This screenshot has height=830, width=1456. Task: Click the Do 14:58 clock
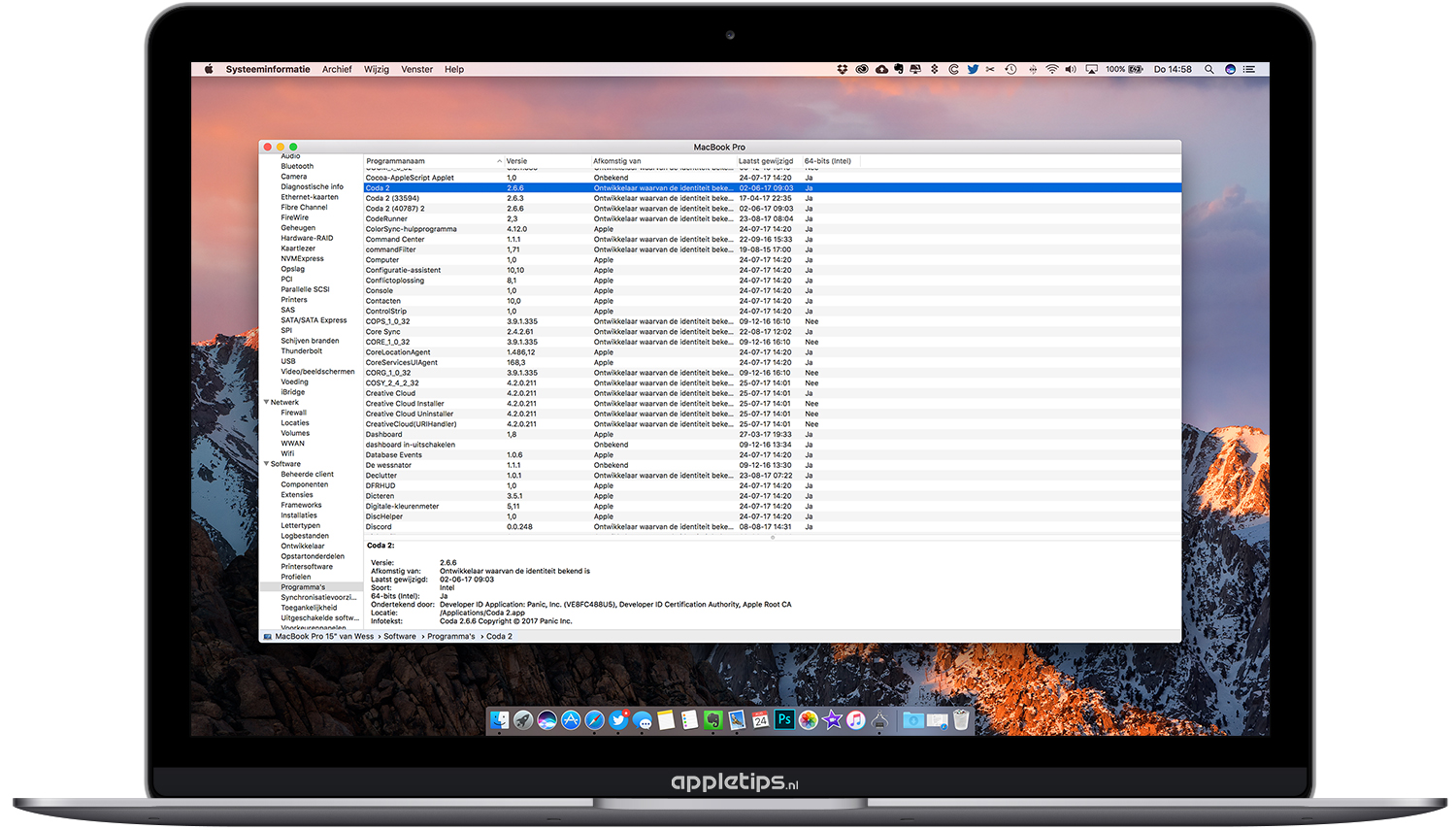(x=1173, y=69)
